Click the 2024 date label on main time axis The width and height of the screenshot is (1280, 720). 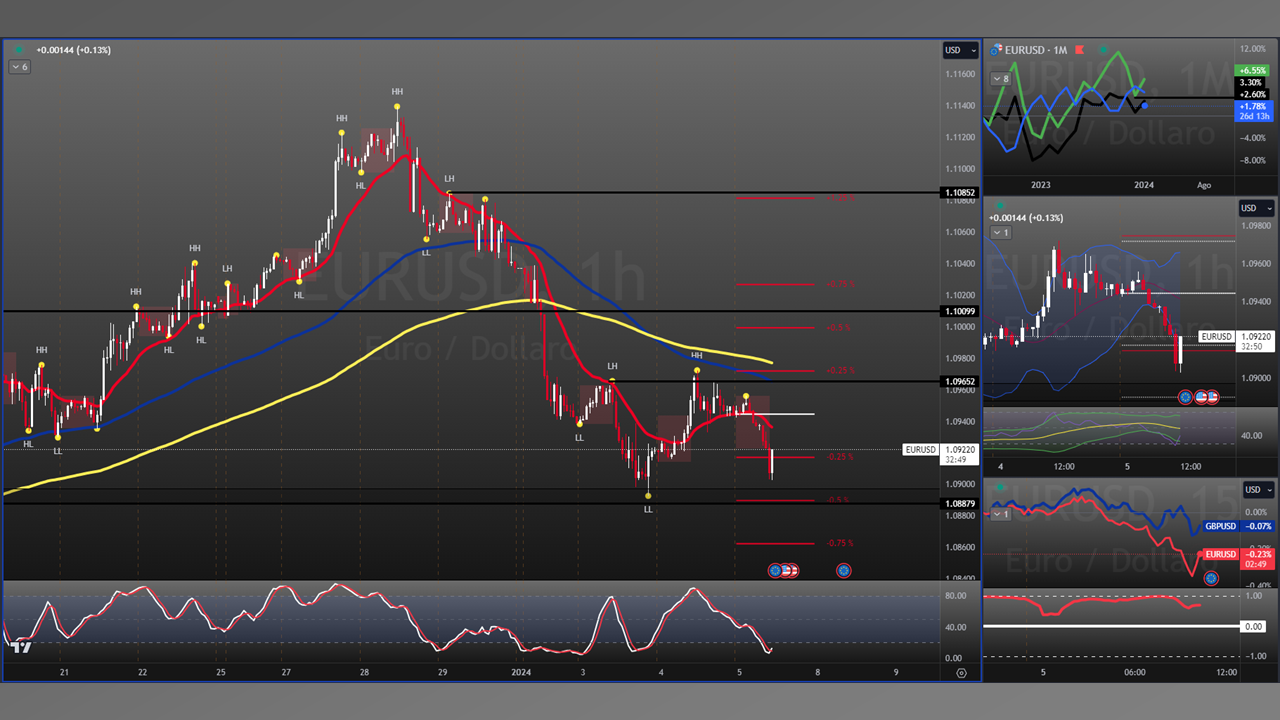[x=523, y=673]
